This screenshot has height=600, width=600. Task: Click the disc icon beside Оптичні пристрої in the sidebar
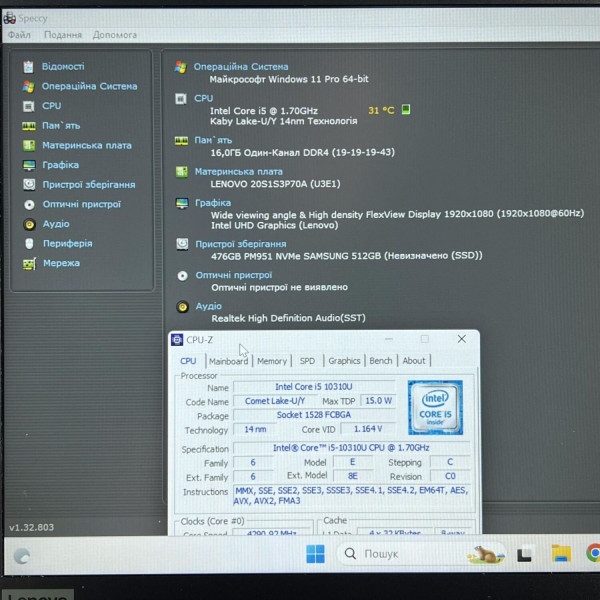point(29,204)
